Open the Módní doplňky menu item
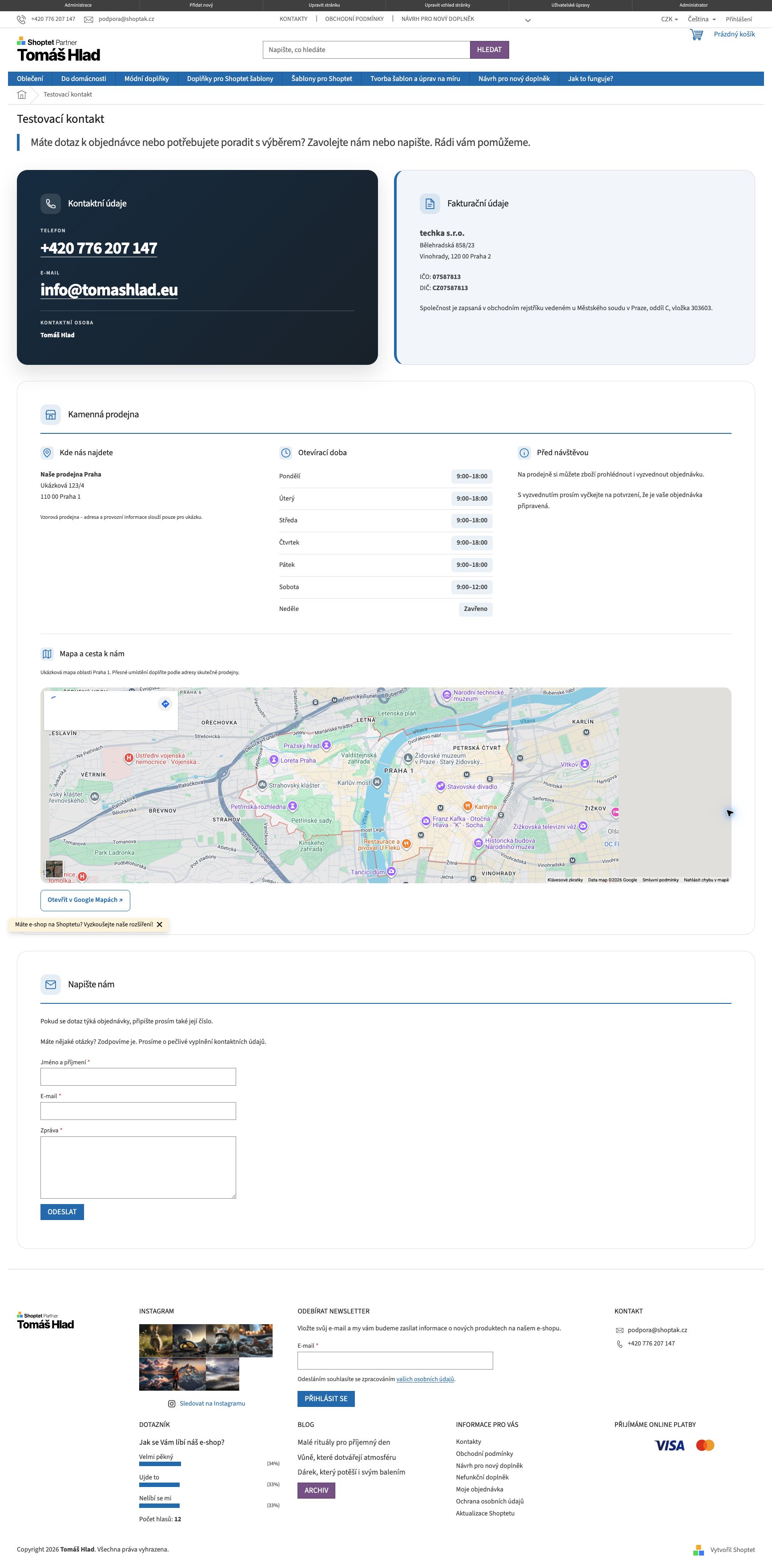The height and width of the screenshot is (1568, 772). [147, 78]
